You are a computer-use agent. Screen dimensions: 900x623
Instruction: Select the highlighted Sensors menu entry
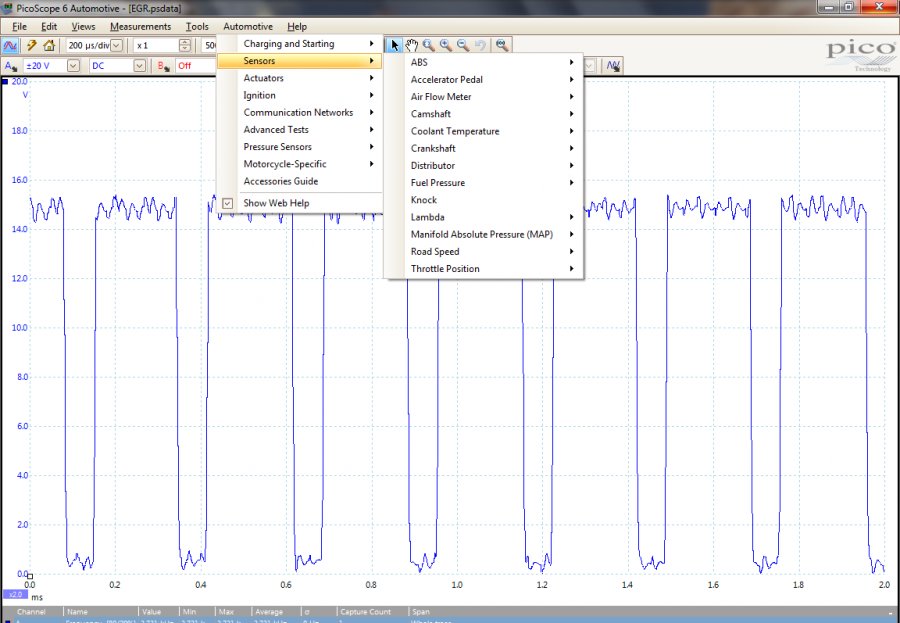point(300,61)
